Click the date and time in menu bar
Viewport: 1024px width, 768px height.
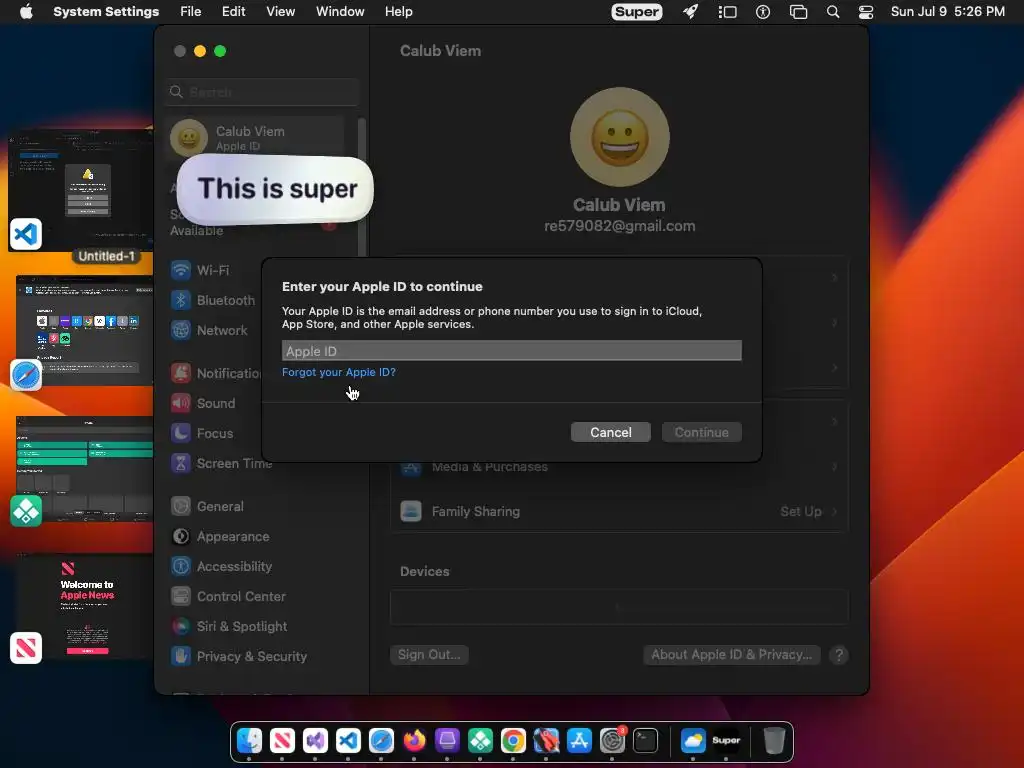point(948,12)
